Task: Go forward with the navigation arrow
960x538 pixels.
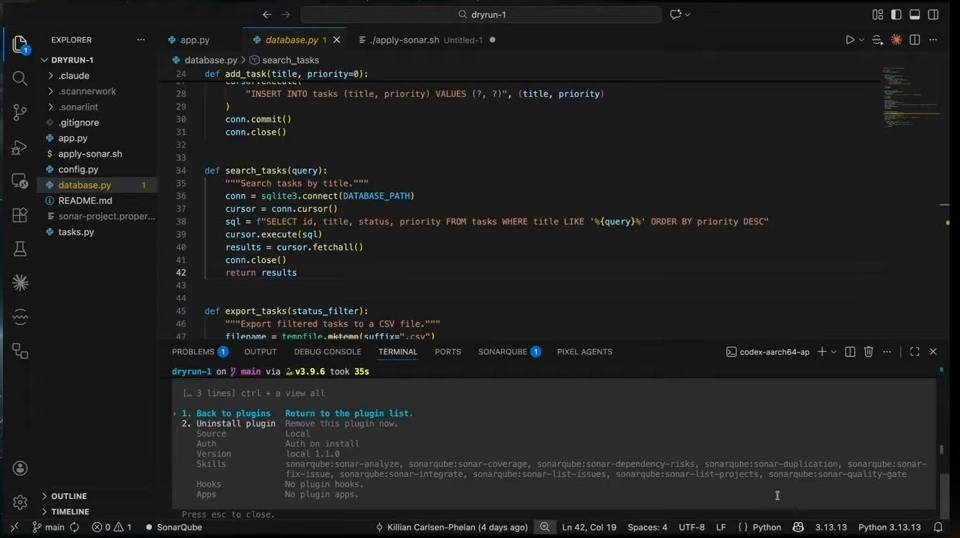Action: [286, 15]
